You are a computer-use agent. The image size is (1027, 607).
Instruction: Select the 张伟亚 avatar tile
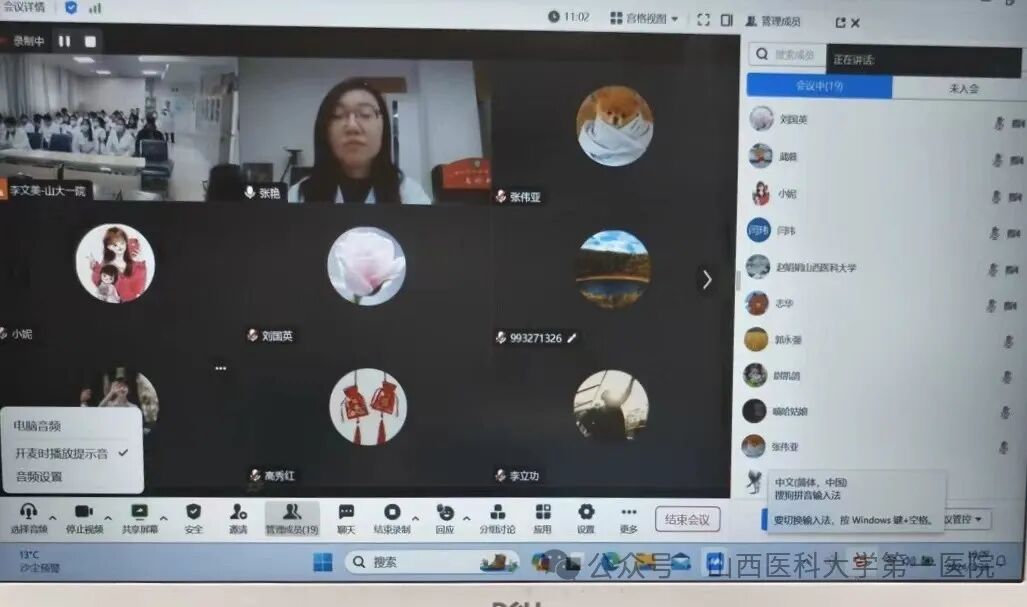click(614, 128)
